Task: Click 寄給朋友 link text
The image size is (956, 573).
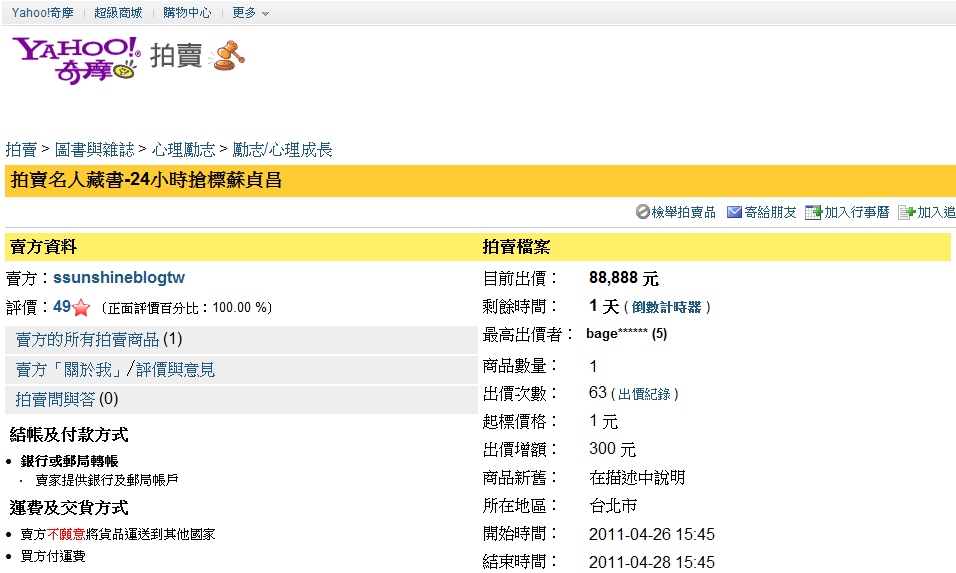Action: [770, 212]
